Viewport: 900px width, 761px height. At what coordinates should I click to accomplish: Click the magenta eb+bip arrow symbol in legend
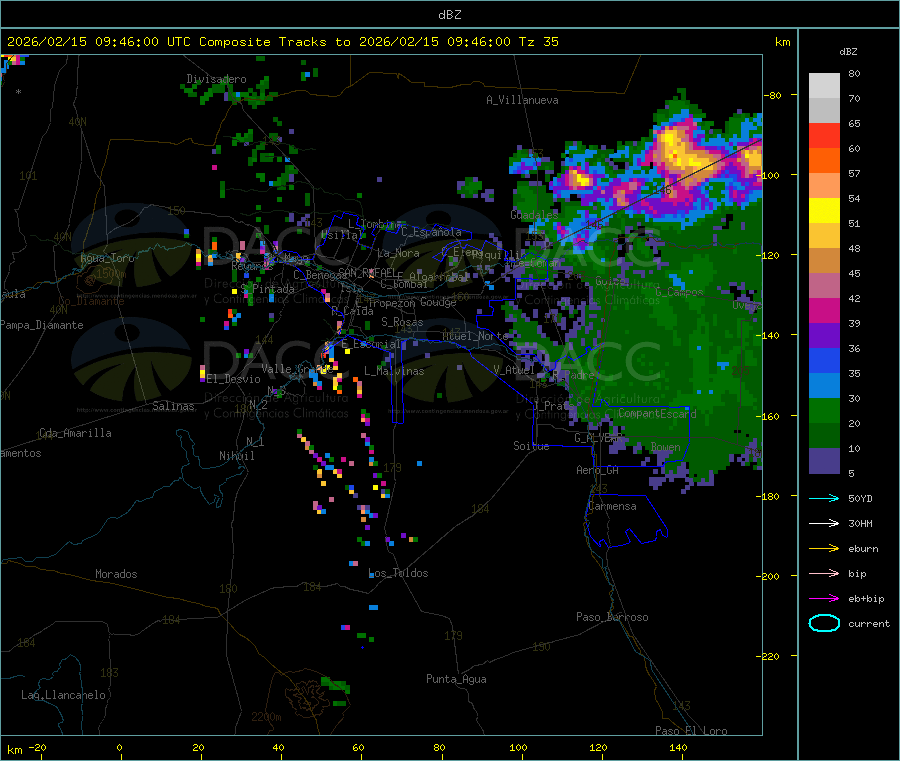click(x=824, y=599)
